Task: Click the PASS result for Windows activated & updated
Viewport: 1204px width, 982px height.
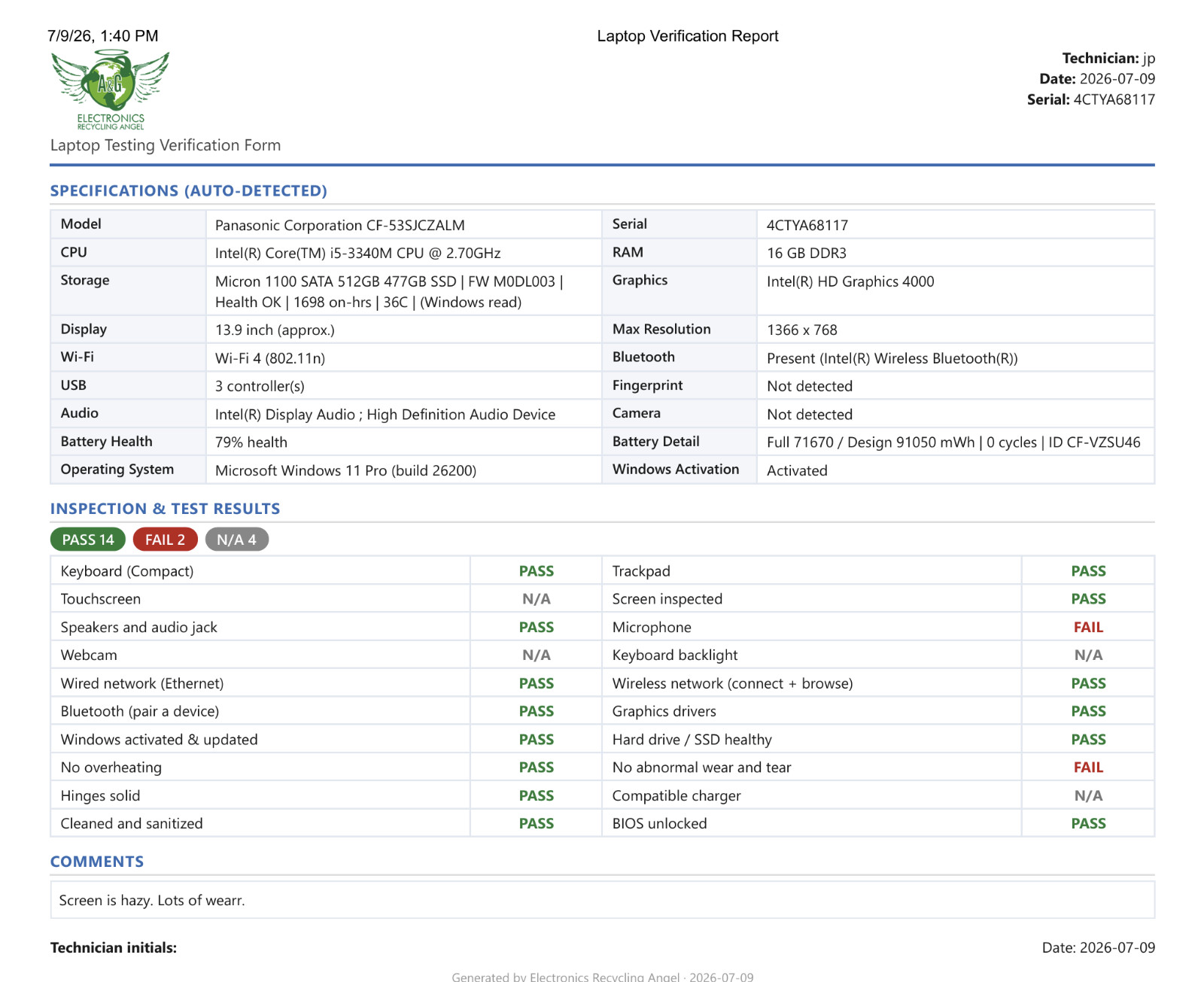Action: click(x=537, y=740)
